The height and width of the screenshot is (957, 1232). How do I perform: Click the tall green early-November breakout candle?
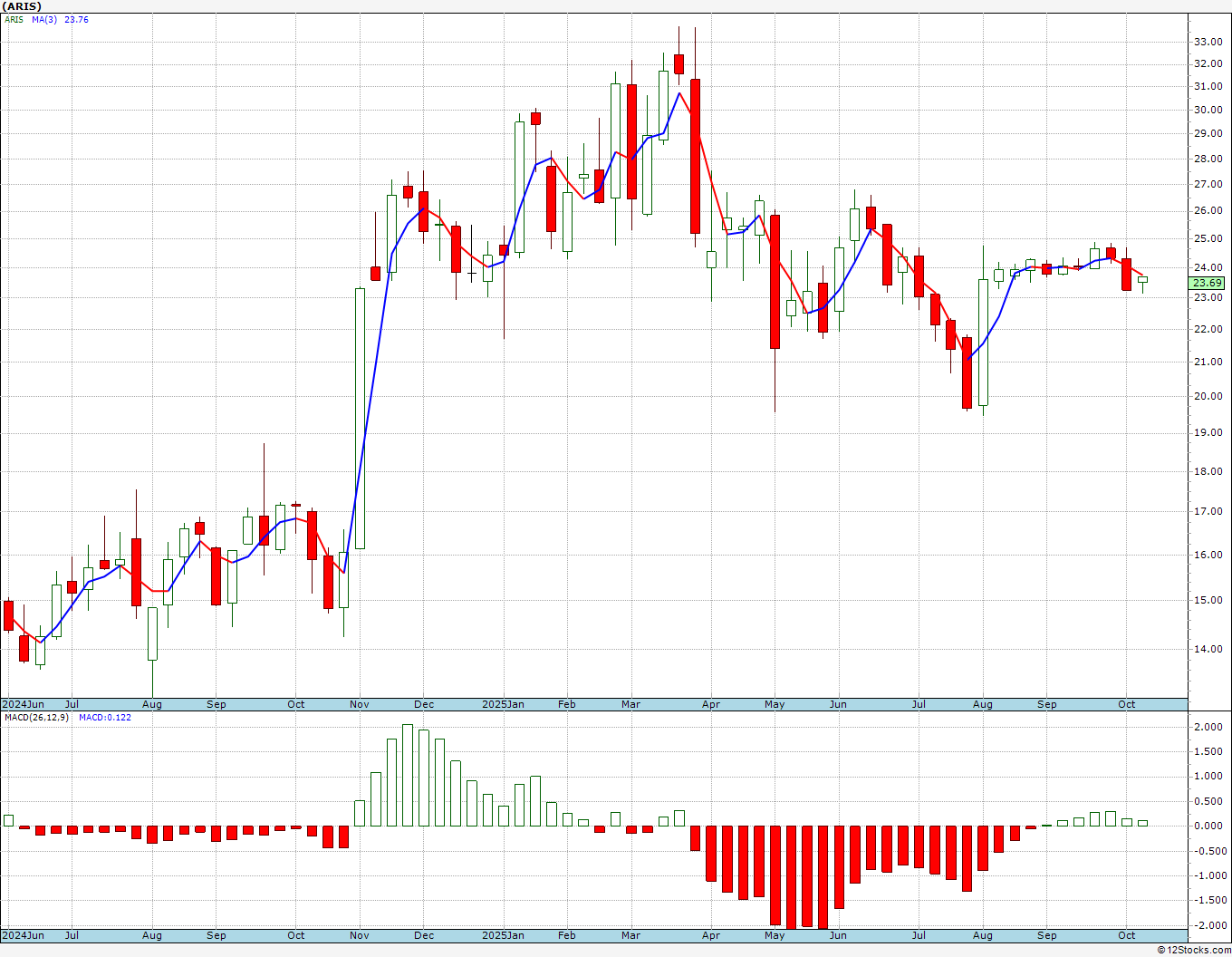tap(360, 418)
